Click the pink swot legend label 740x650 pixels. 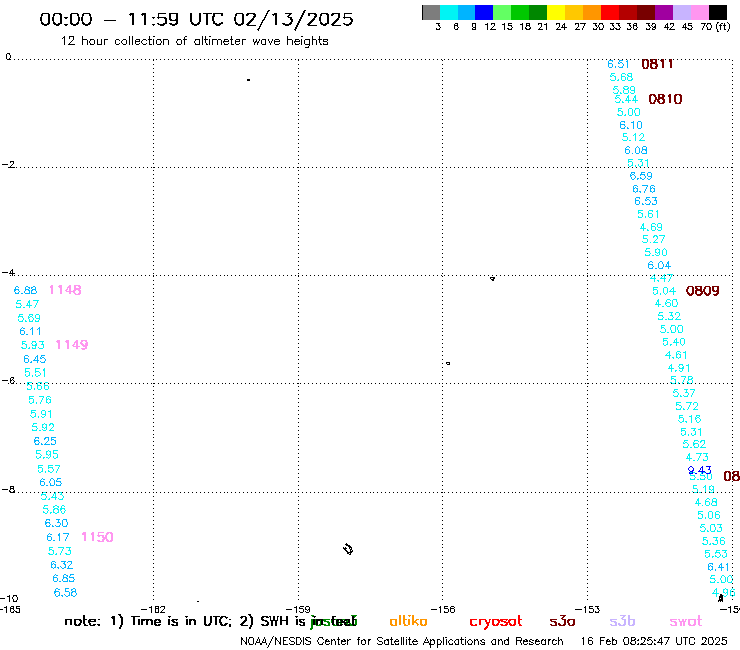point(686,622)
